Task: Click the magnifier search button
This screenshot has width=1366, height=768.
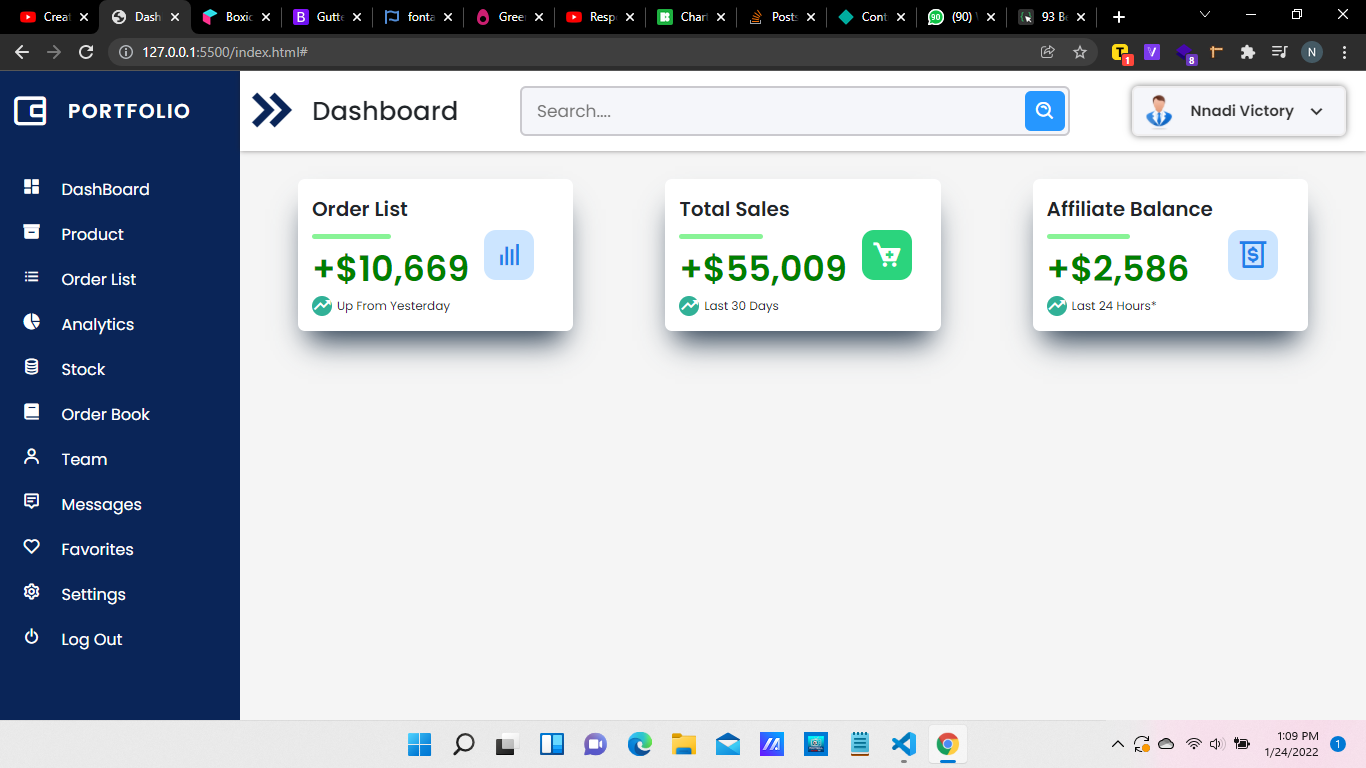Action: pos(1044,111)
